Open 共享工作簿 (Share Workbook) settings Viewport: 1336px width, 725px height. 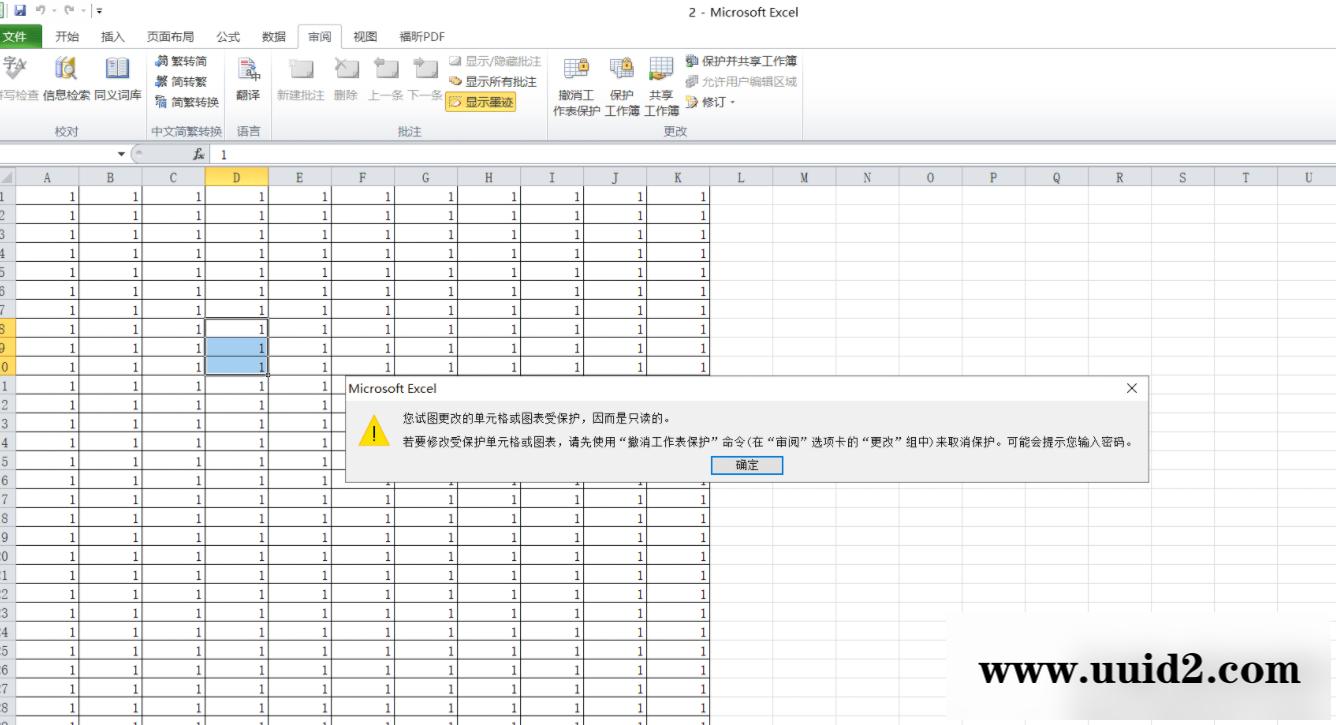tap(661, 83)
